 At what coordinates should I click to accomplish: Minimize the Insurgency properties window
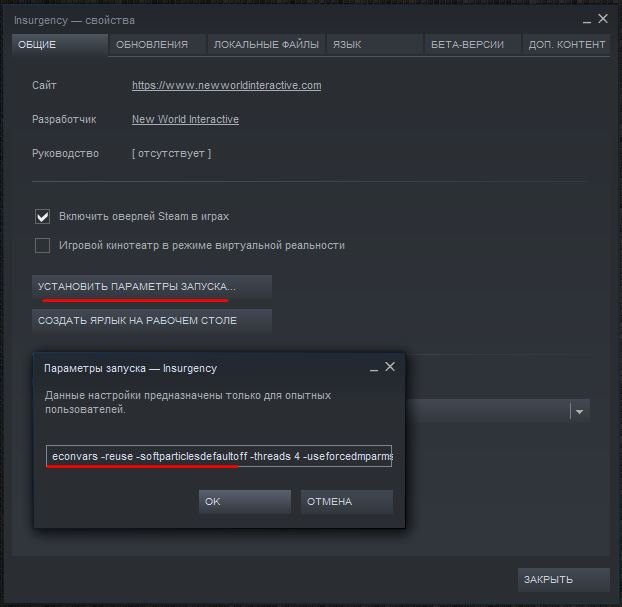(x=587, y=21)
